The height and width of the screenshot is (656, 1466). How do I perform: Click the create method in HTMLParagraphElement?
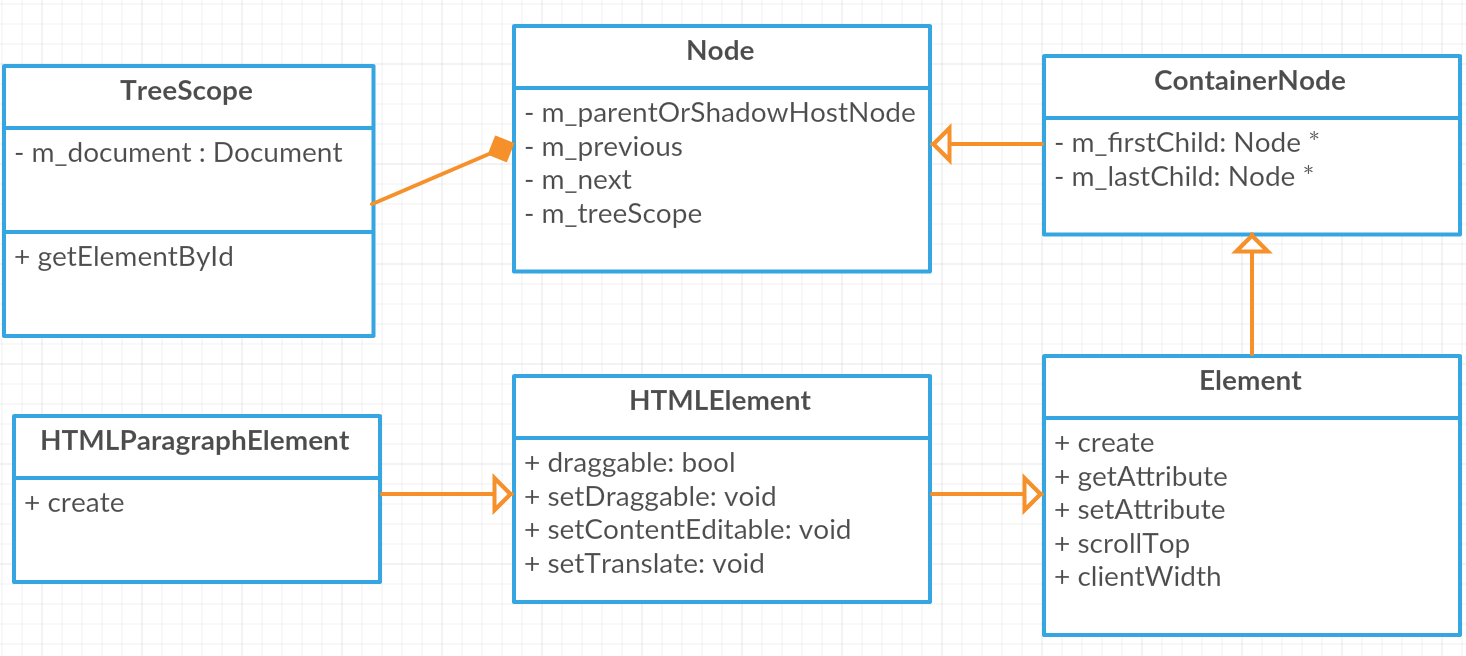(76, 503)
